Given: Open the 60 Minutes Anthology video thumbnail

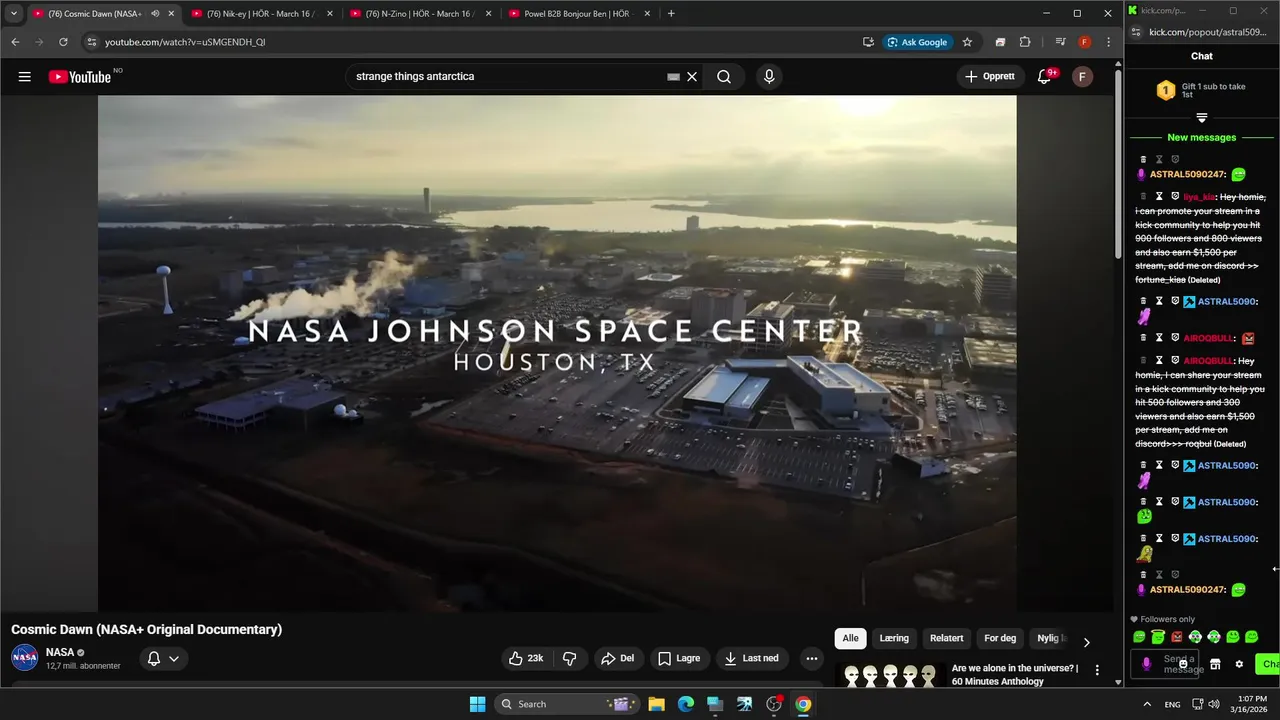Looking at the screenshot, I should click(x=890, y=676).
